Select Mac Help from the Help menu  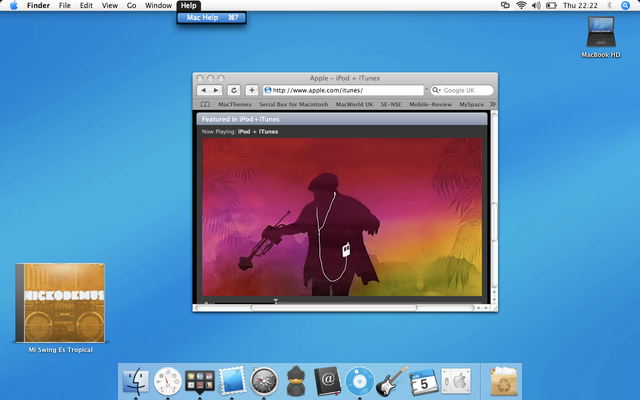coord(202,18)
